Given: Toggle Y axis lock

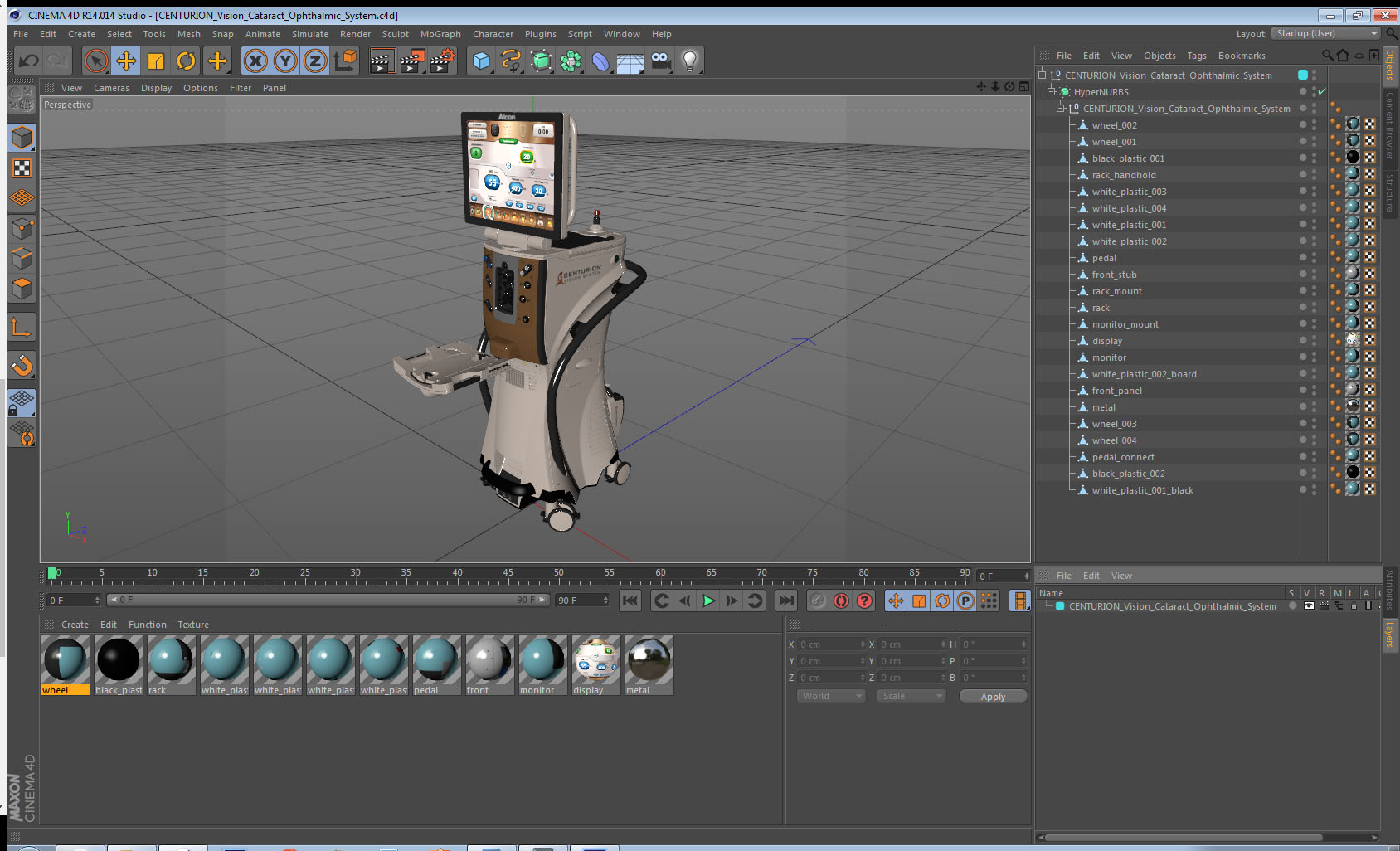Looking at the screenshot, I should click(285, 61).
